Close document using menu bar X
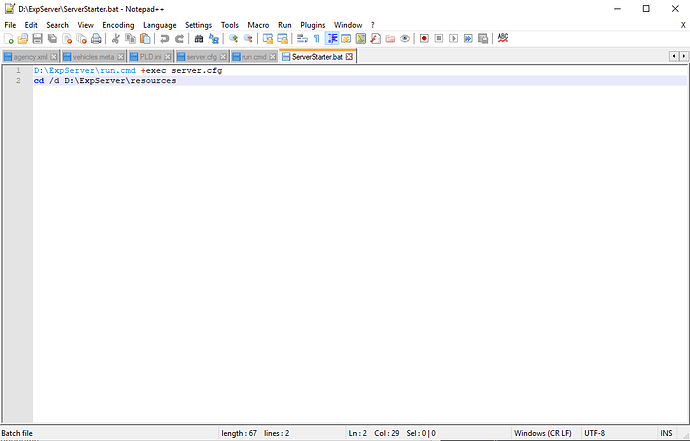Screen dimensions: 690x441 click(683, 25)
